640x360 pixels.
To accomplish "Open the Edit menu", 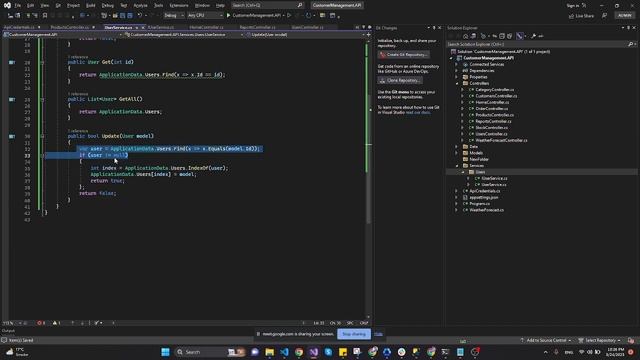I will [31, 6].
